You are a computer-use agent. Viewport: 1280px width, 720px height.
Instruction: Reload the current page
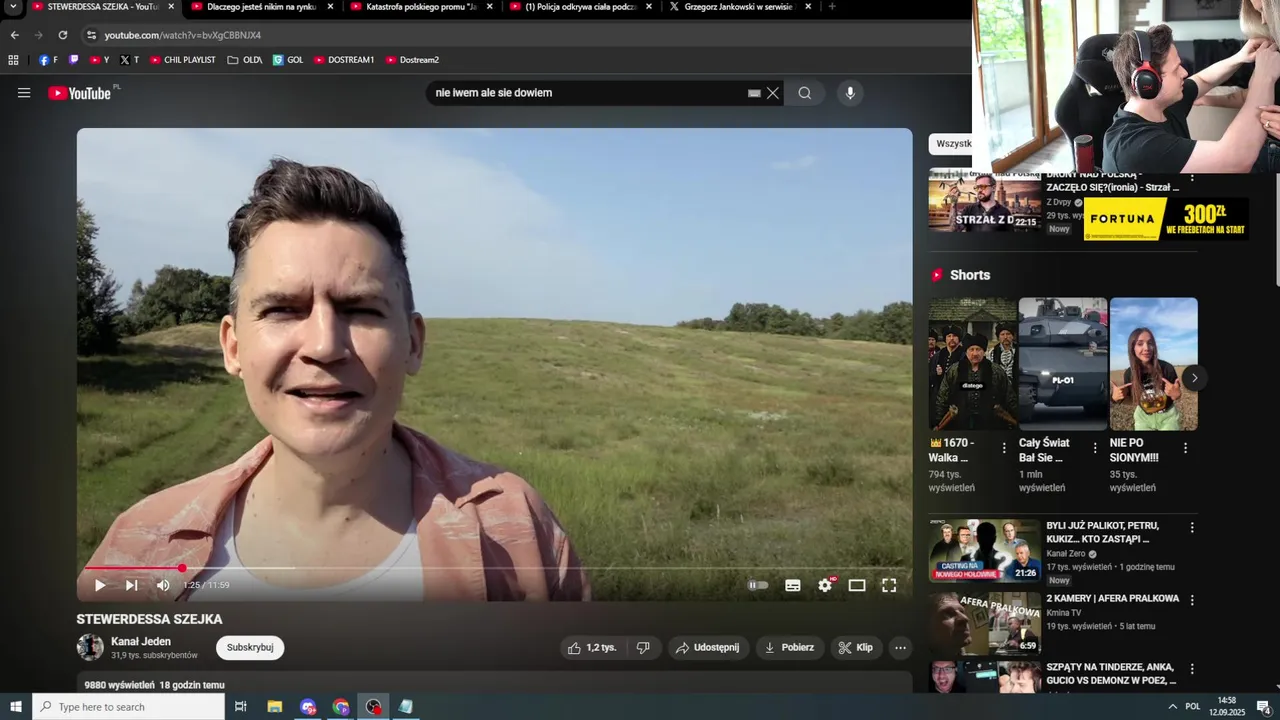pyautogui.click(x=62, y=35)
